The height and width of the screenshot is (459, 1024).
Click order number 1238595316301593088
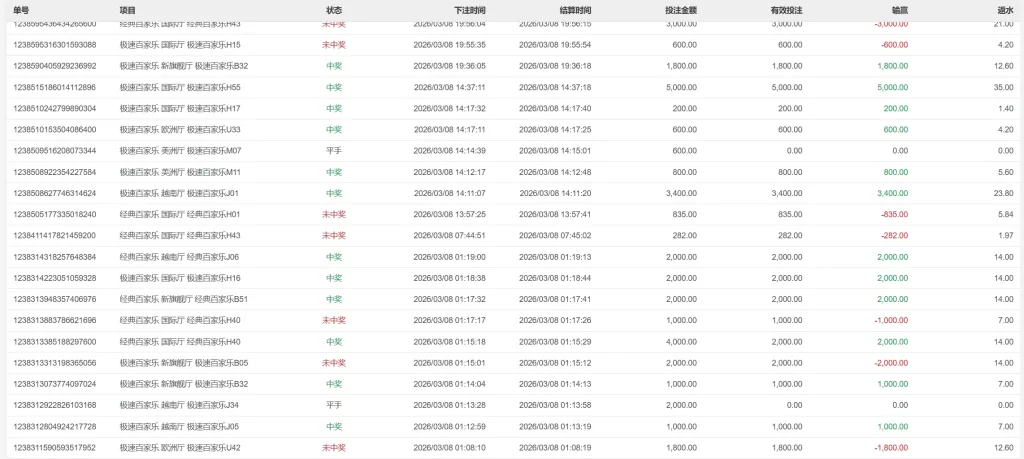click(x=54, y=45)
